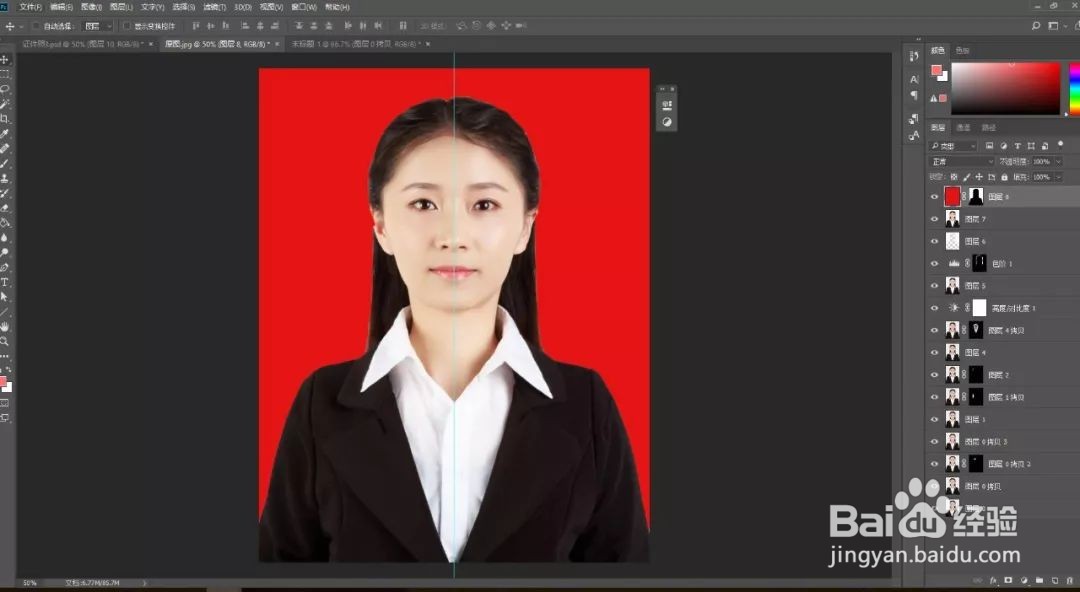
Task: Open the 文件 menu
Action: point(30,7)
